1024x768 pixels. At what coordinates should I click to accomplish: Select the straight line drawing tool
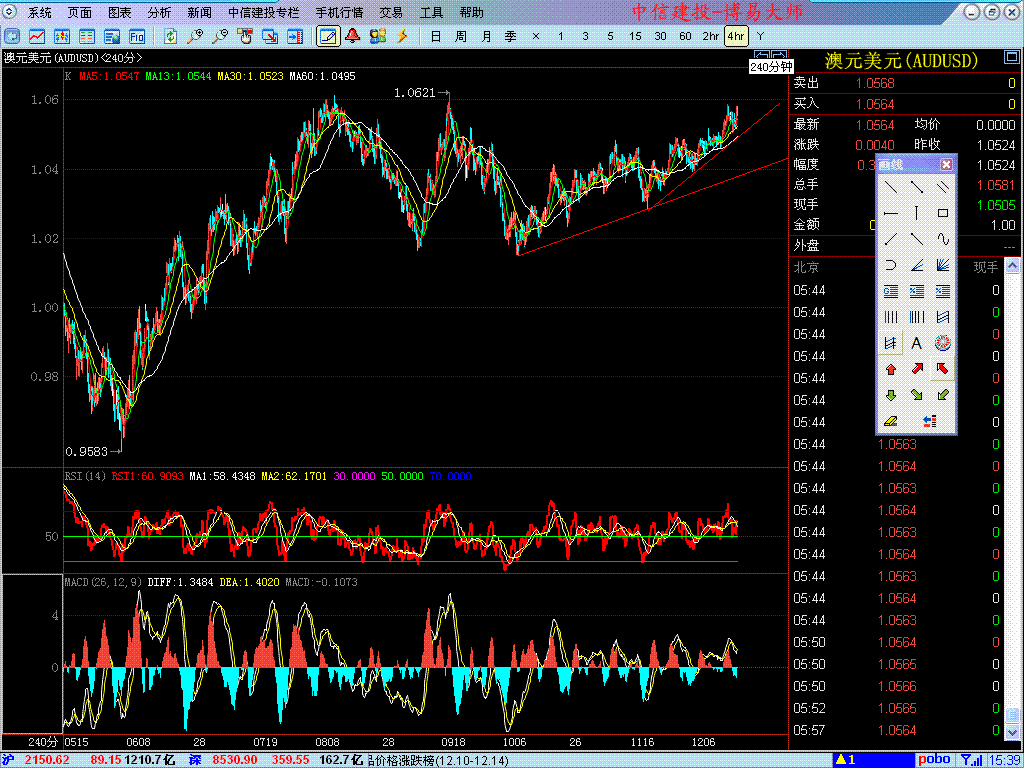click(891, 187)
